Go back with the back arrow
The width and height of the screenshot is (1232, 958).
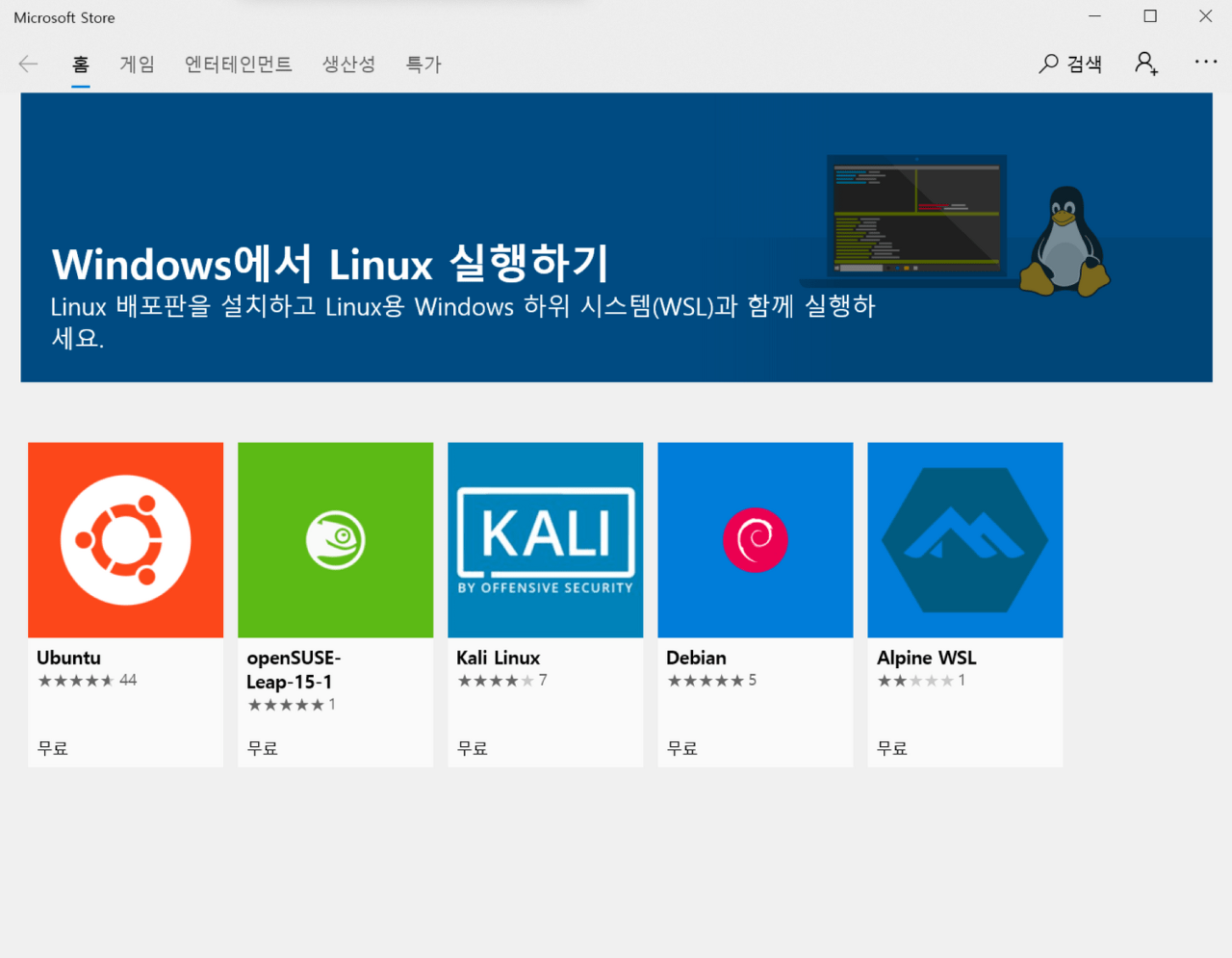point(28,65)
